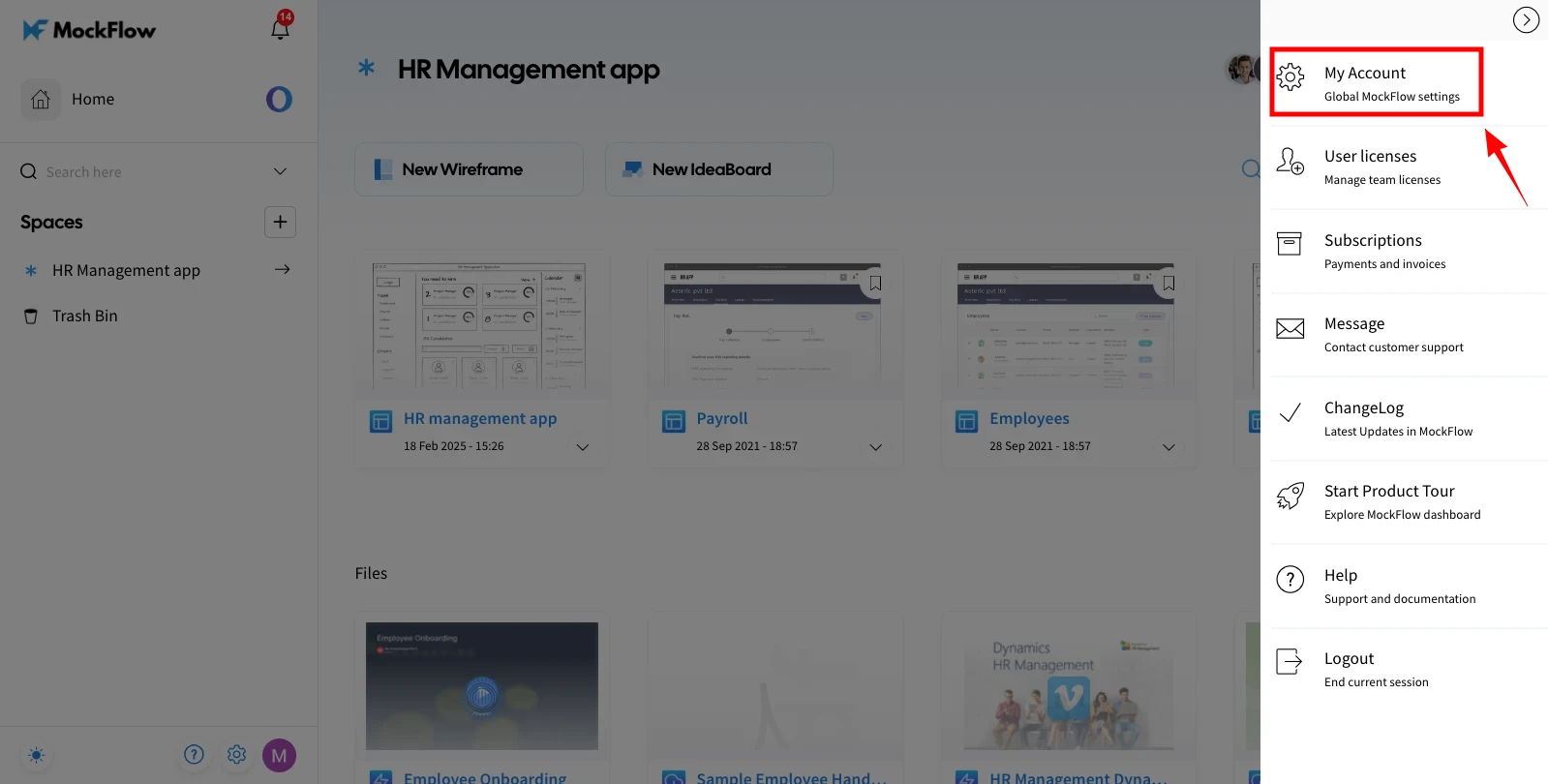Open HR Management Dynamics file thumbnail
Screen dimensions: 1548x784
(1068, 685)
